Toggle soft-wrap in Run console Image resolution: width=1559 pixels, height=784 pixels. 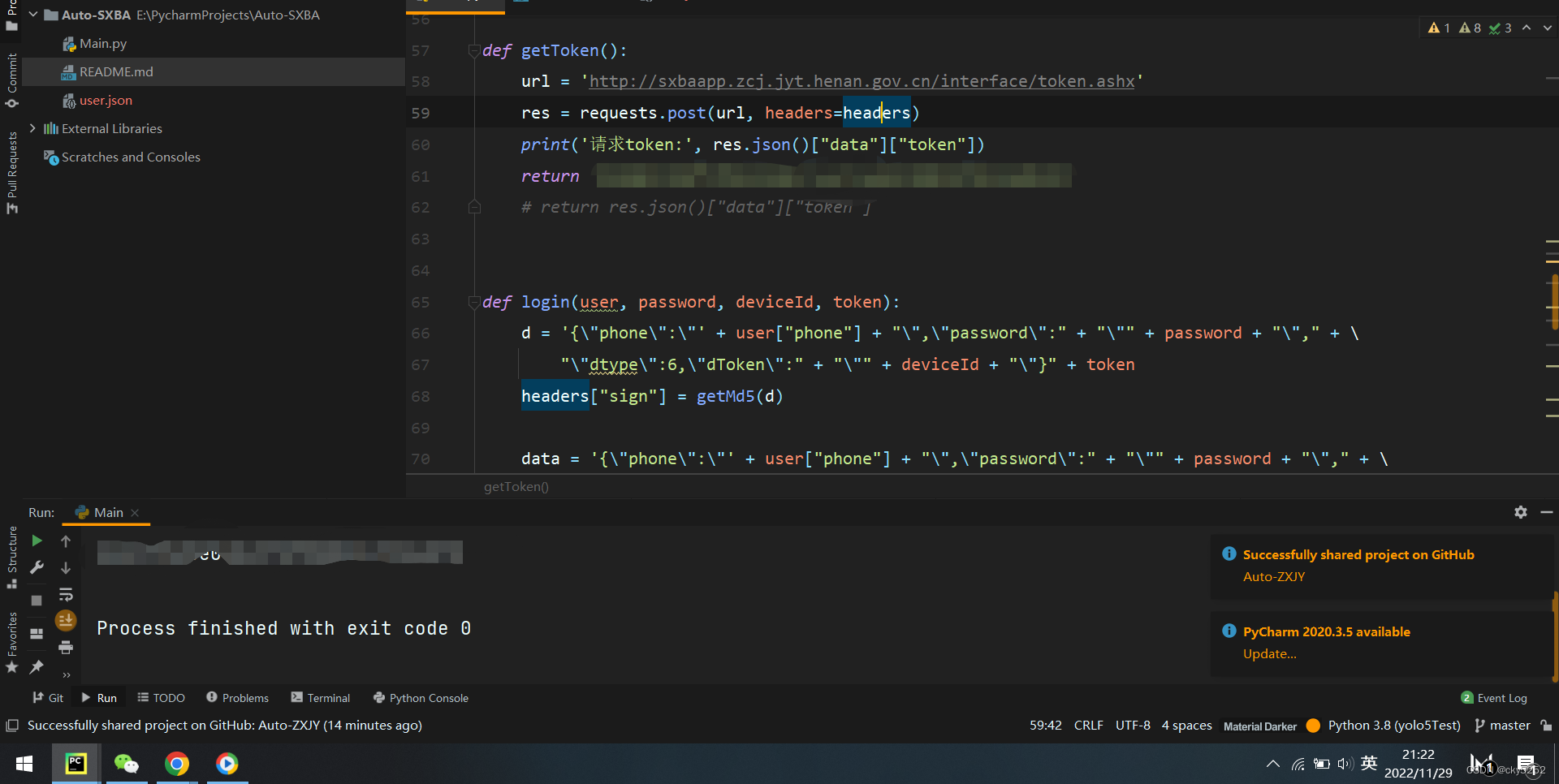click(x=66, y=594)
